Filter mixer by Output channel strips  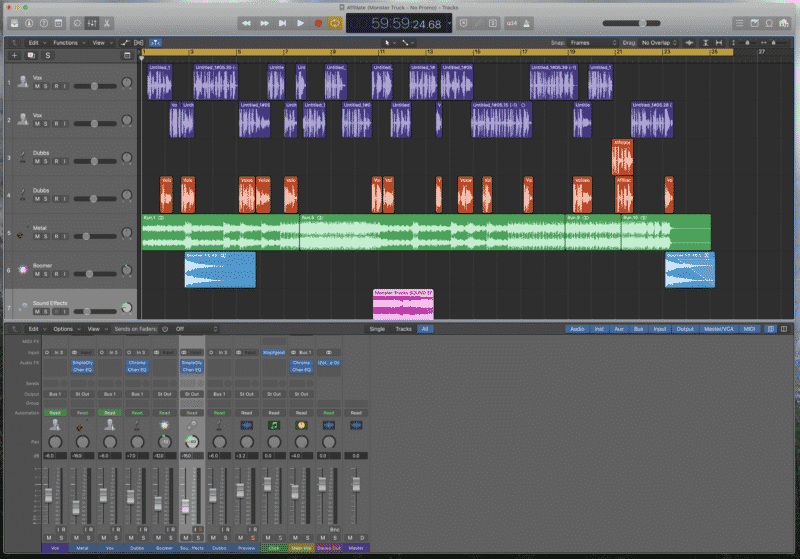click(x=685, y=329)
